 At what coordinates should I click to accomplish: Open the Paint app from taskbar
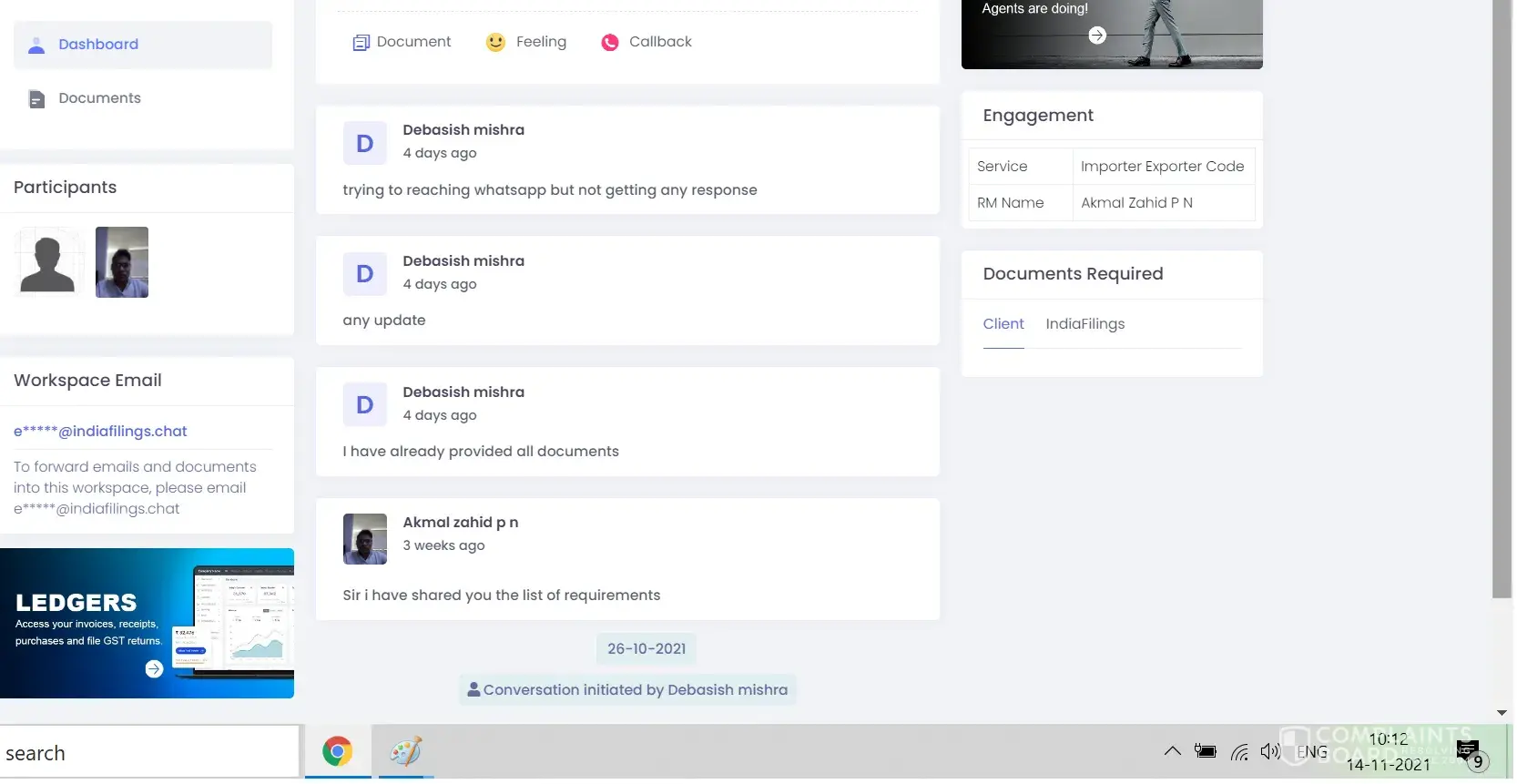click(406, 752)
